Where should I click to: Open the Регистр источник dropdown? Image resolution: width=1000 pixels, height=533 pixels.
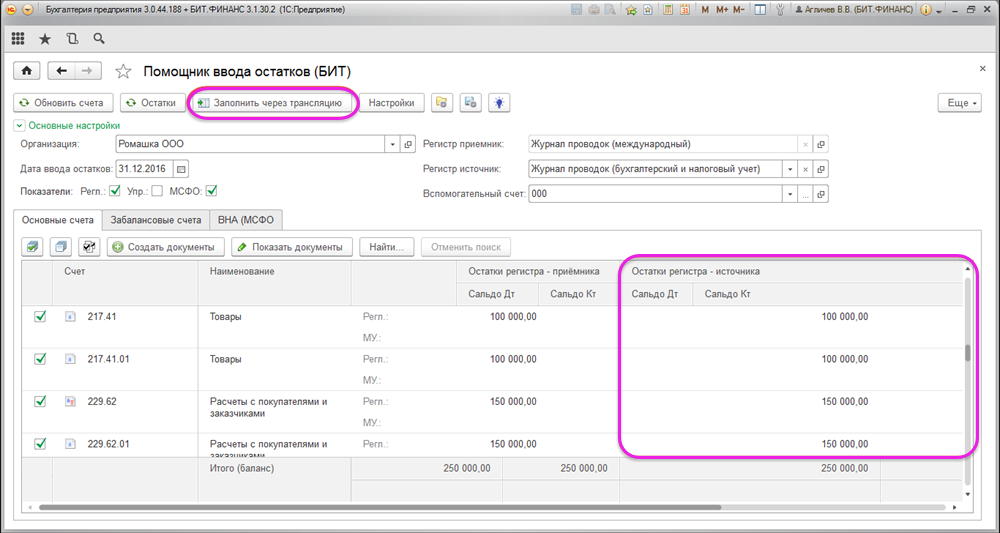point(790,169)
